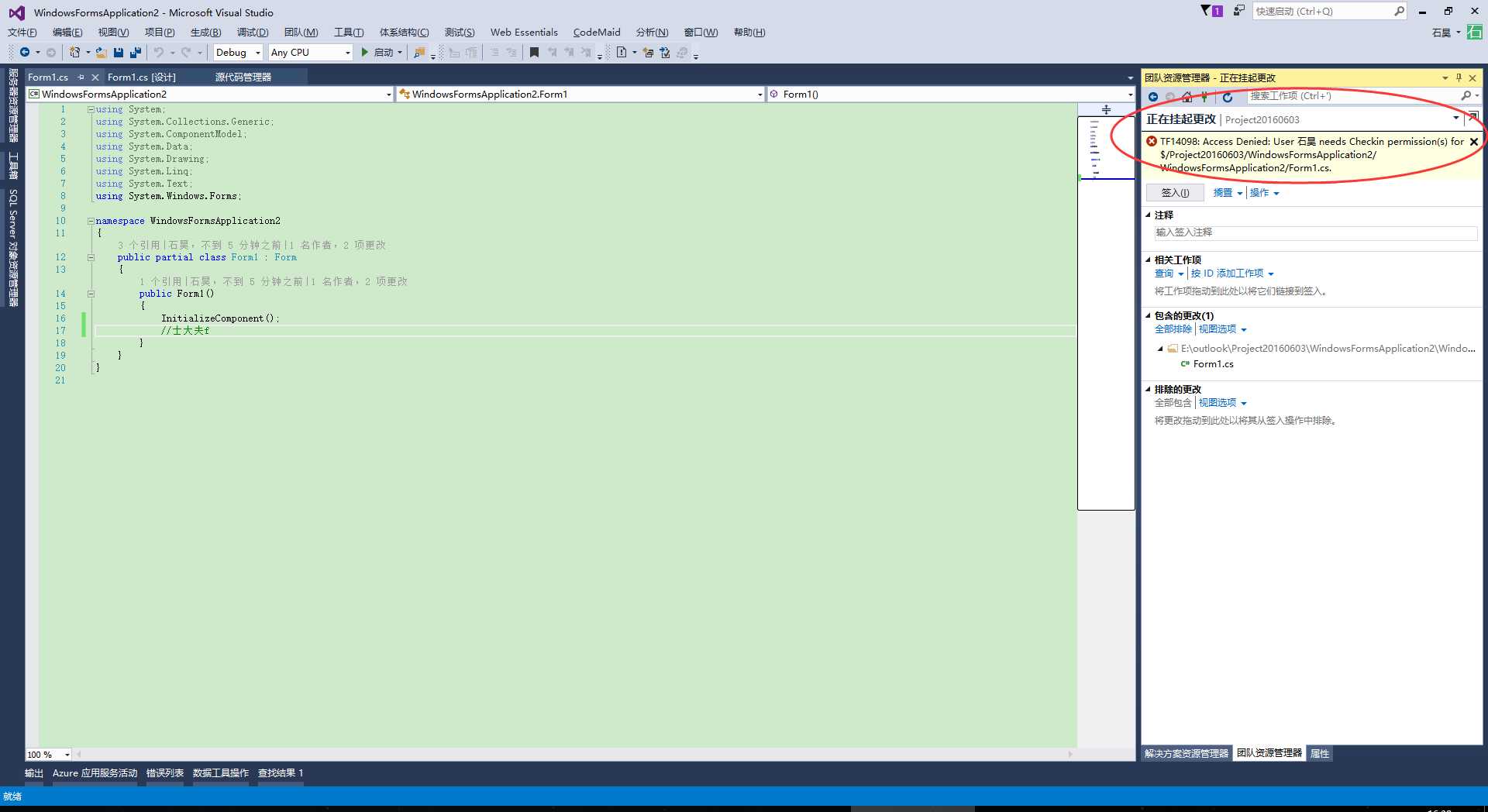Collapse the 注释 (Comment) section
The height and width of the screenshot is (812, 1488).
[1149, 215]
